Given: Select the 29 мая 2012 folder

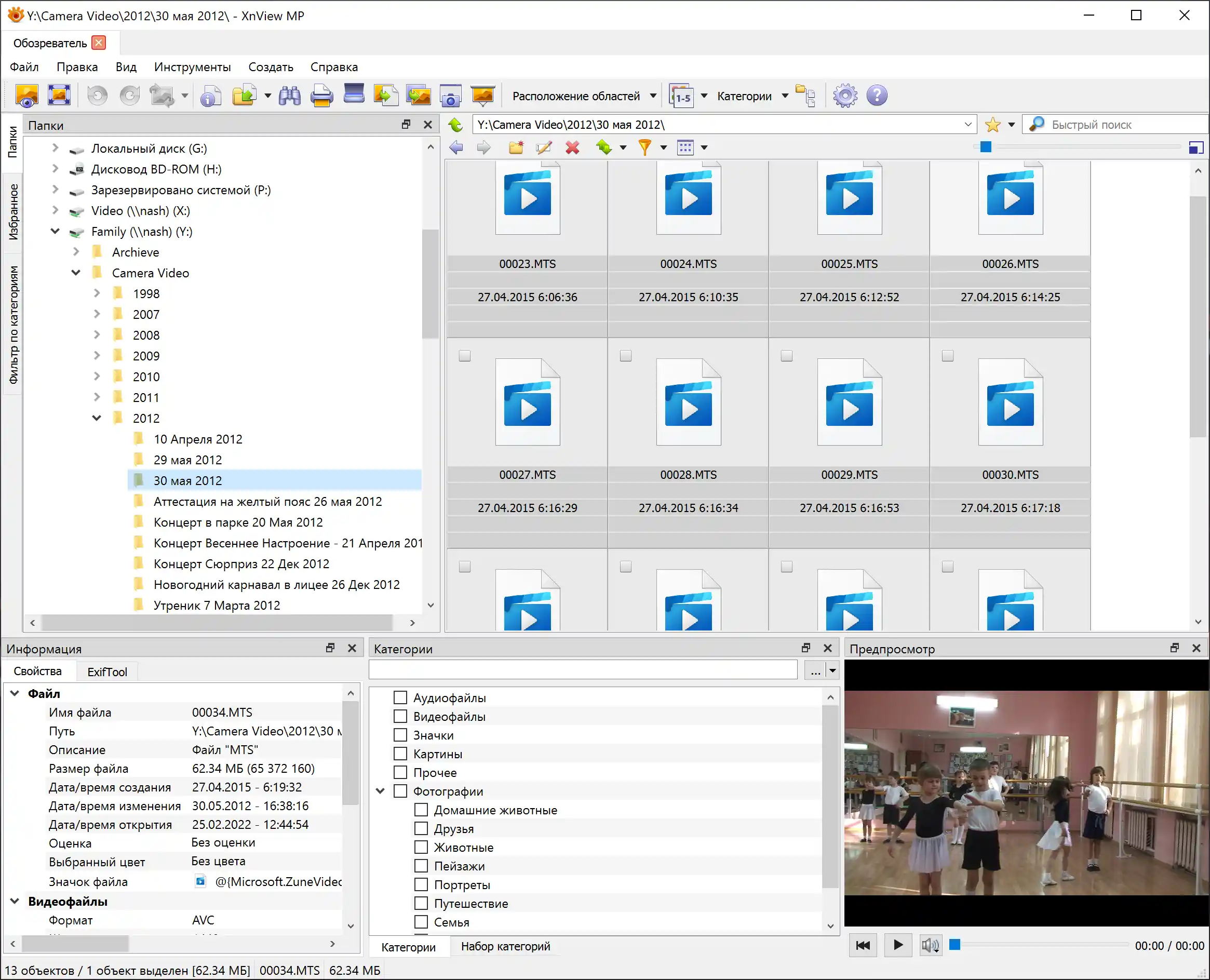Looking at the screenshot, I should [187, 460].
